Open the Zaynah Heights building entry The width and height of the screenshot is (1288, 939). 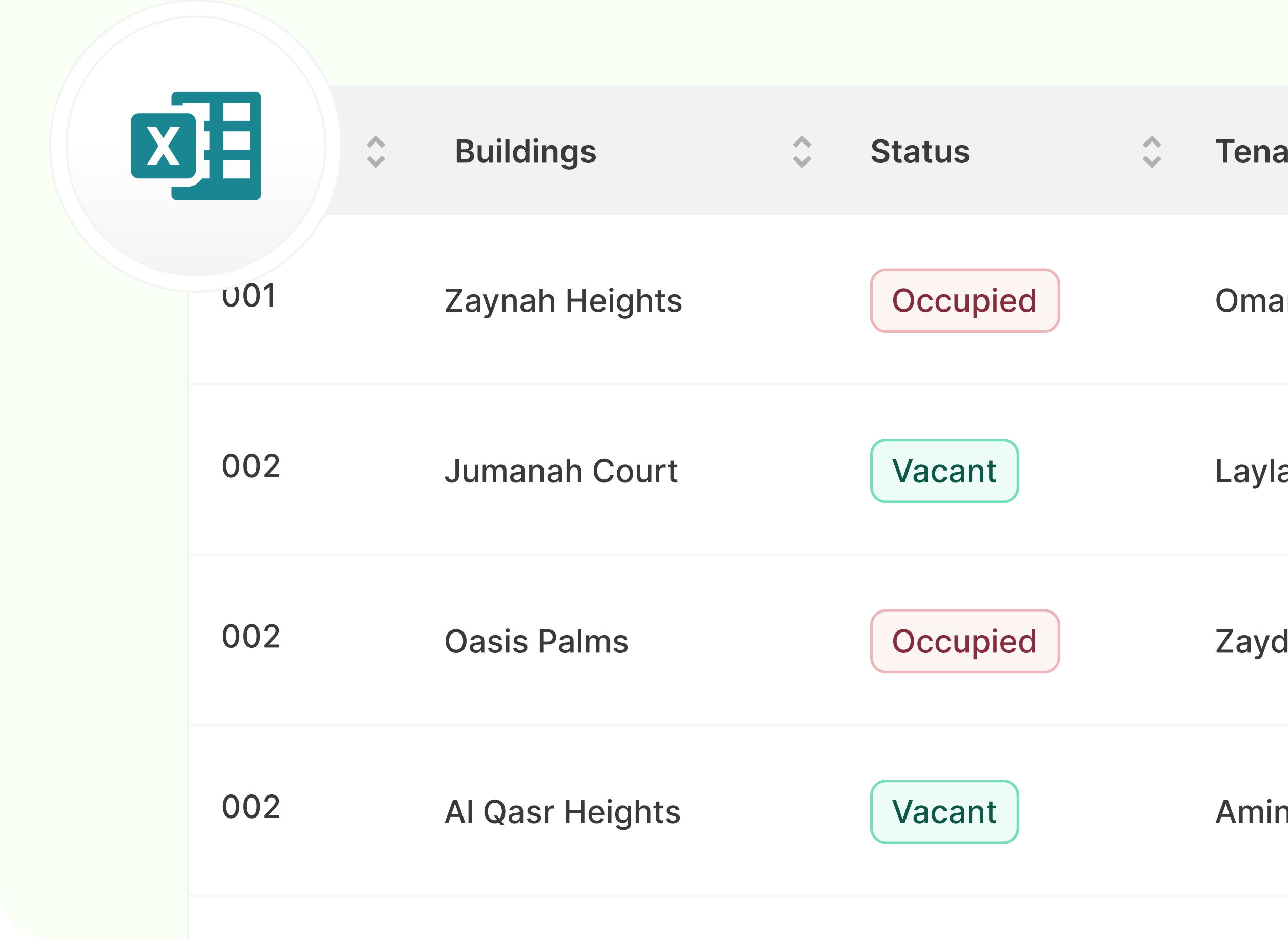click(x=563, y=301)
